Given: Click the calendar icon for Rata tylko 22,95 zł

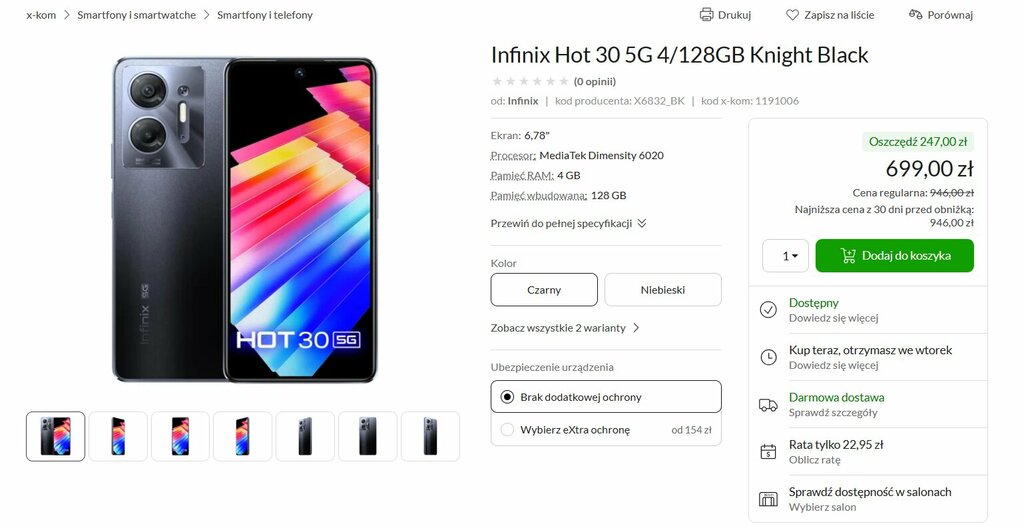Looking at the screenshot, I should pos(768,452).
